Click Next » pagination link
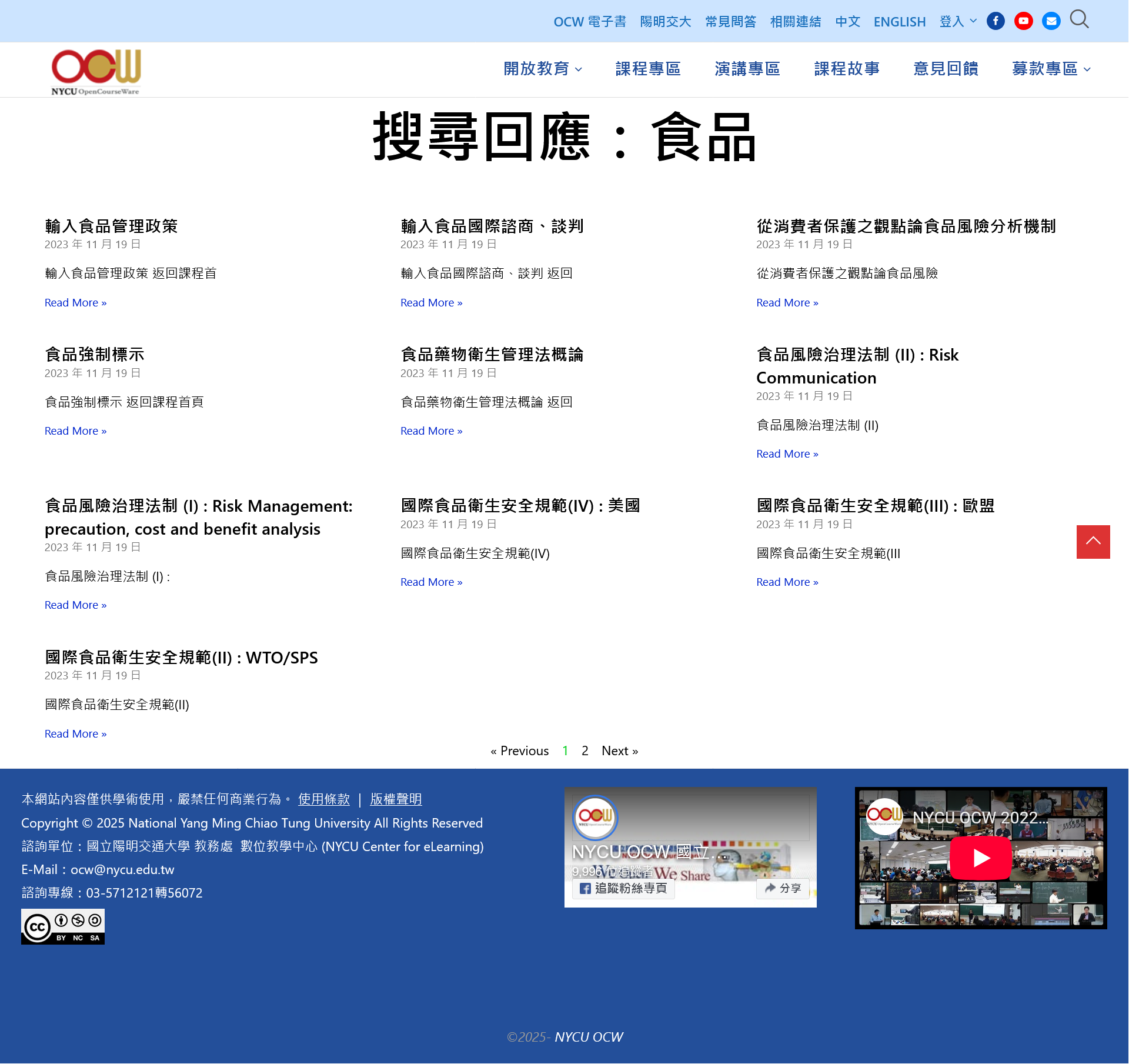Viewport: 1129px width, 1064px height. coord(619,751)
